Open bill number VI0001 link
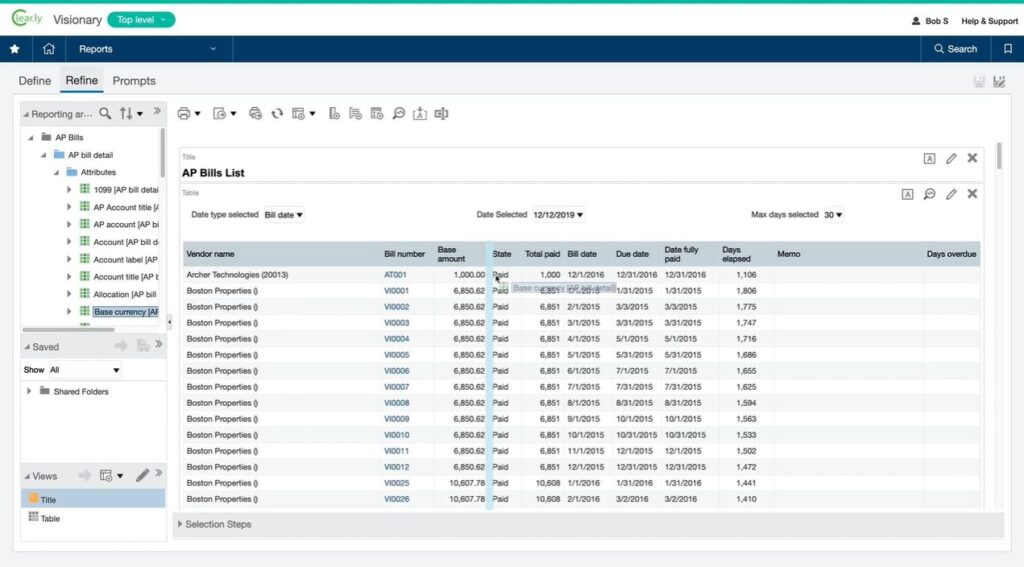This screenshot has height=567, width=1024. [396, 291]
